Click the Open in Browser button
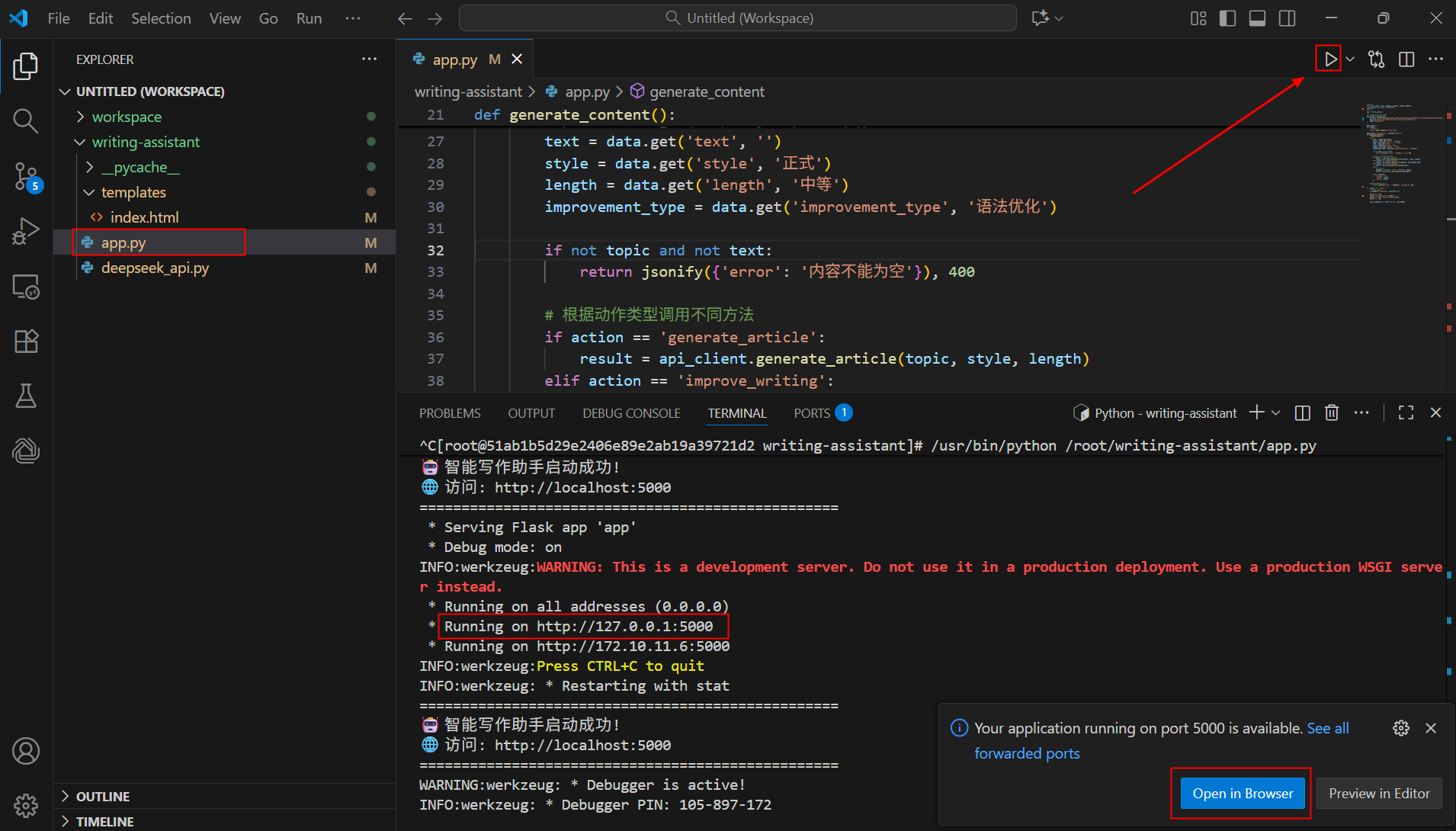 (x=1242, y=794)
